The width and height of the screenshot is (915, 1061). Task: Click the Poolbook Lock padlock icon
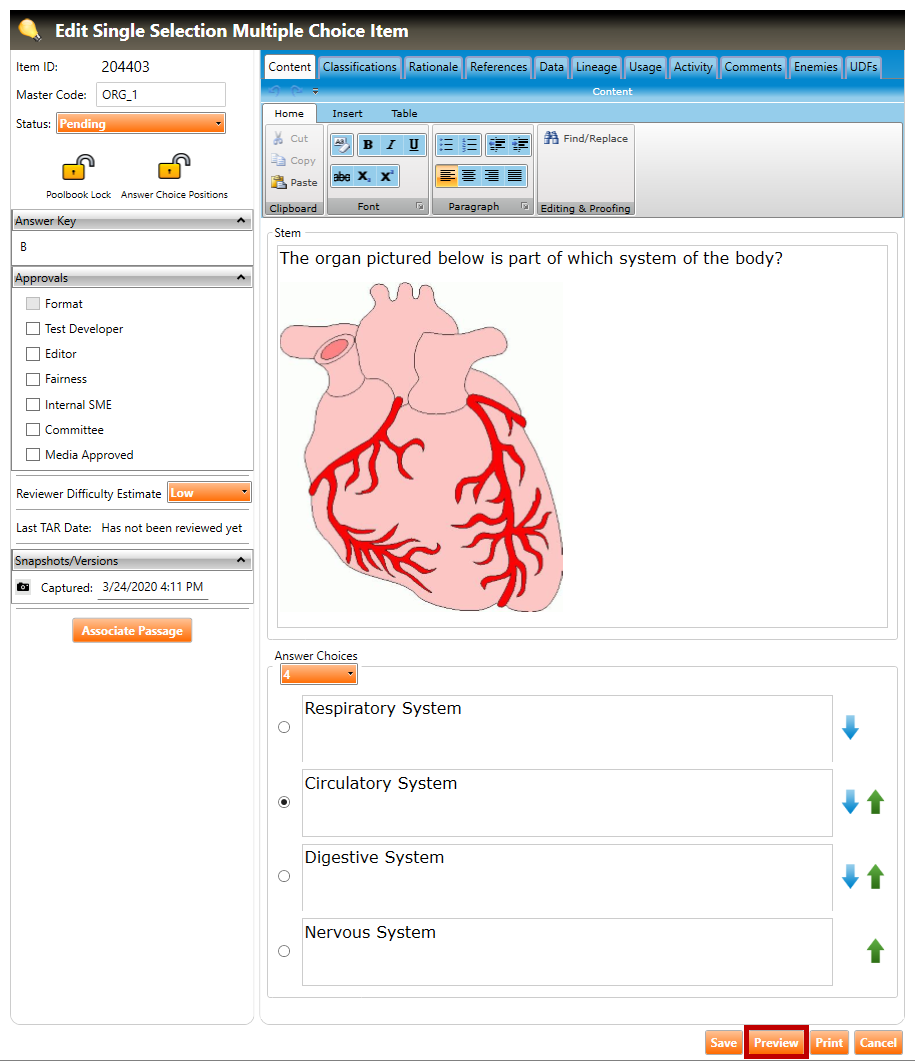(x=78, y=167)
